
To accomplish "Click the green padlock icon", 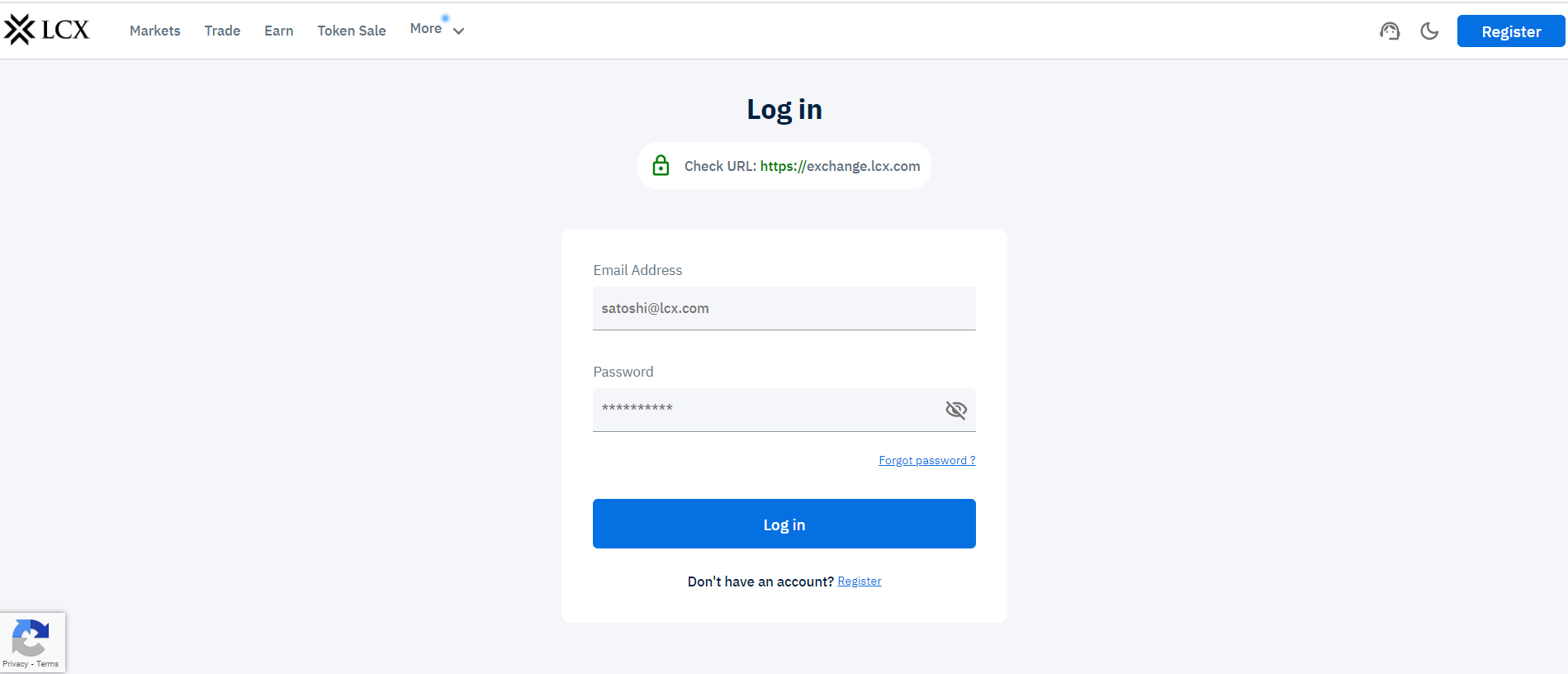I will pos(661,166).
